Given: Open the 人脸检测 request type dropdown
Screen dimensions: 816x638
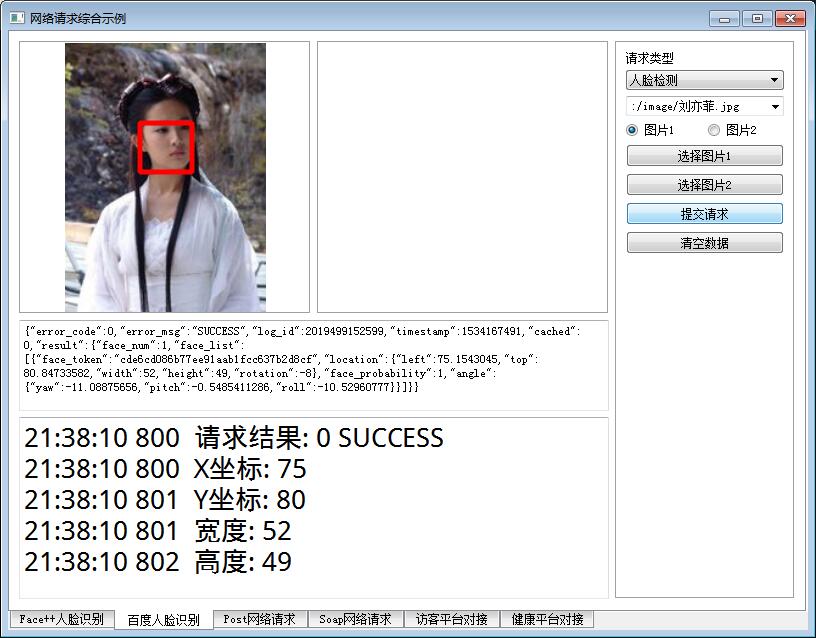Looking at the screenshot, I should point(705,80).
